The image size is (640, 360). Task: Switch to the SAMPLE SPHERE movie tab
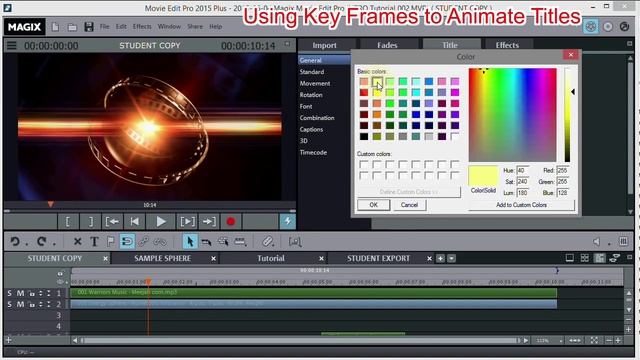click(x=162, y=258)
